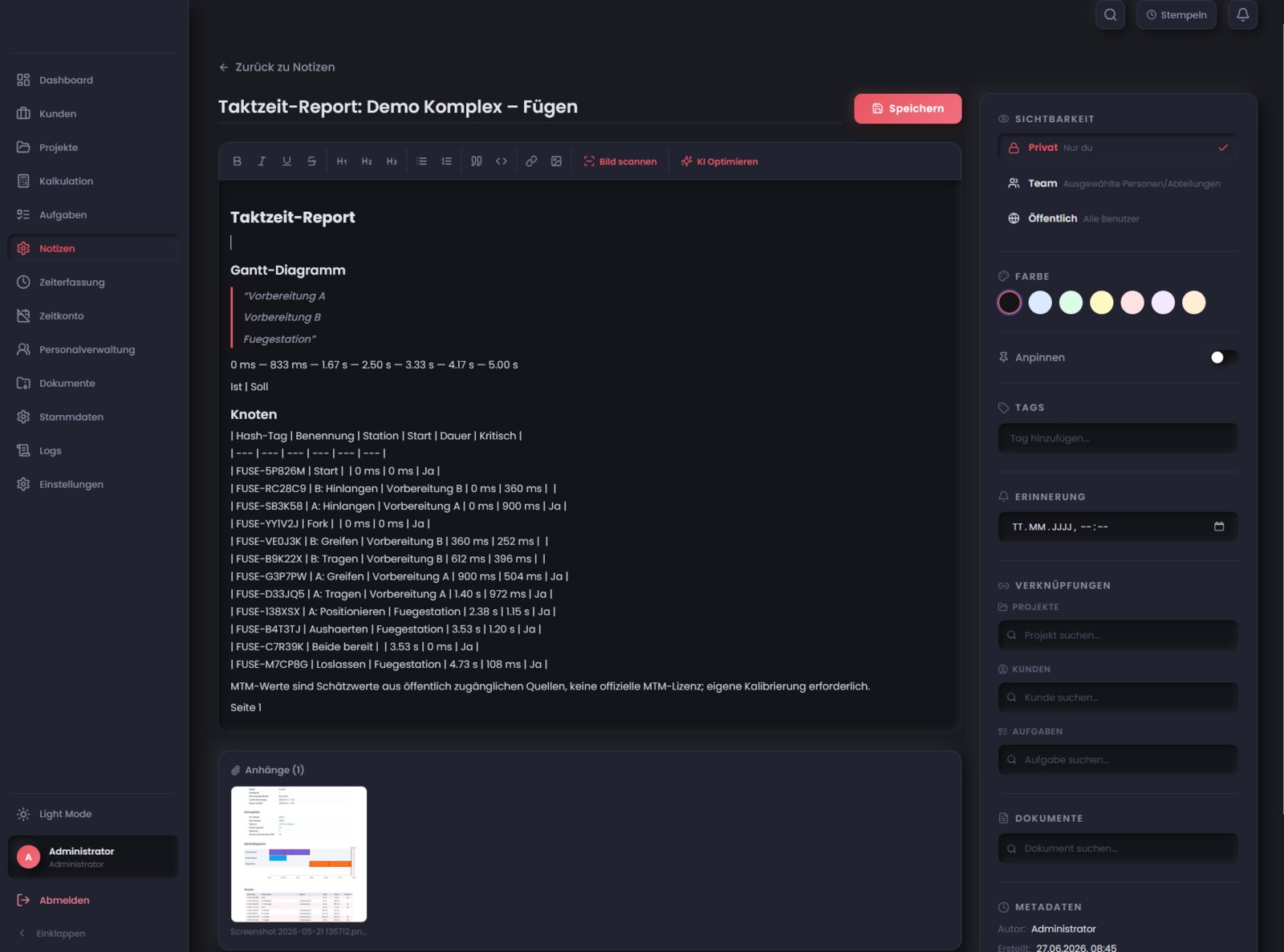Image resolution: width=1284 pixels, height=952 pixels.
Task: Open Notizen in the sidebar
Action: tap(93, 249)
